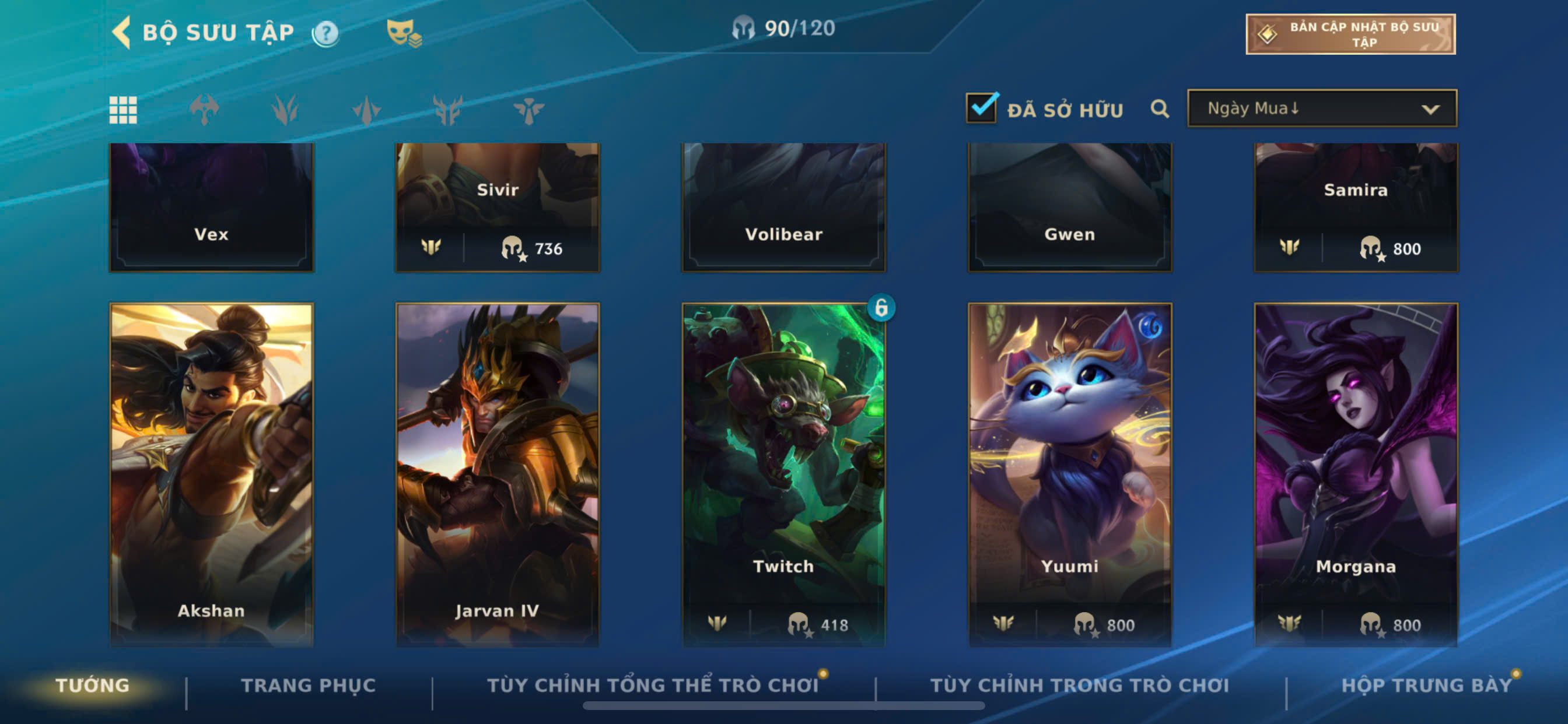Select the fourth role filter icon after the grid filter

click(x=447, y=110)
